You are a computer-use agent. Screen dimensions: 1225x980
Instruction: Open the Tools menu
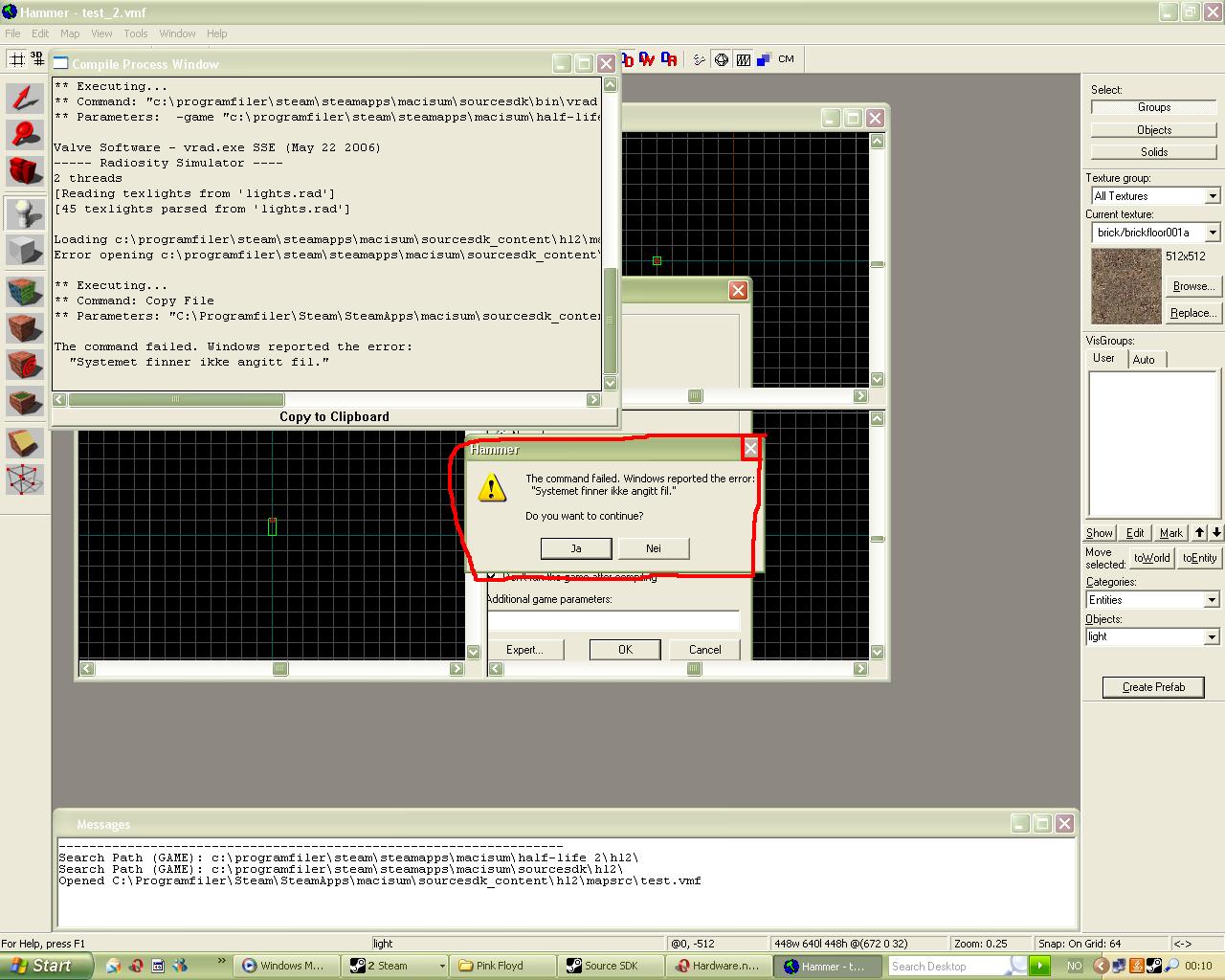[x=136, y=33]
